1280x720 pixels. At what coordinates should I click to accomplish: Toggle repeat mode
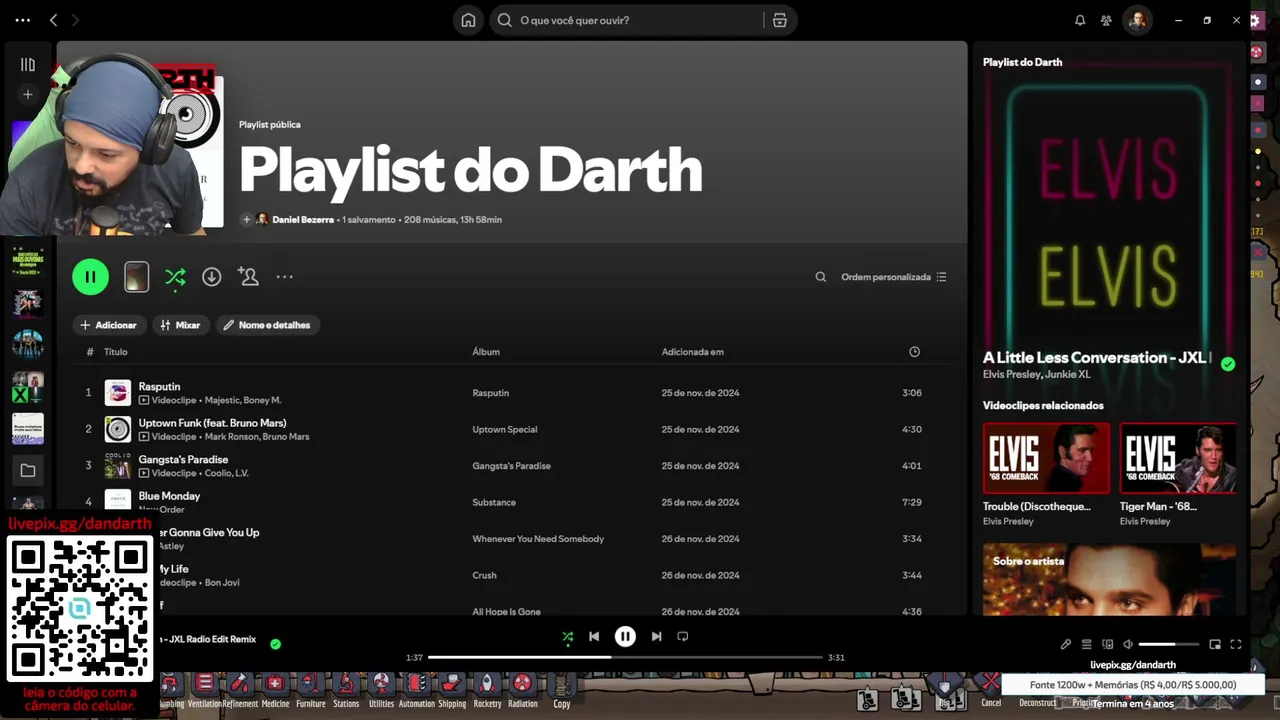pyautogui.click(x=683, y=636)
